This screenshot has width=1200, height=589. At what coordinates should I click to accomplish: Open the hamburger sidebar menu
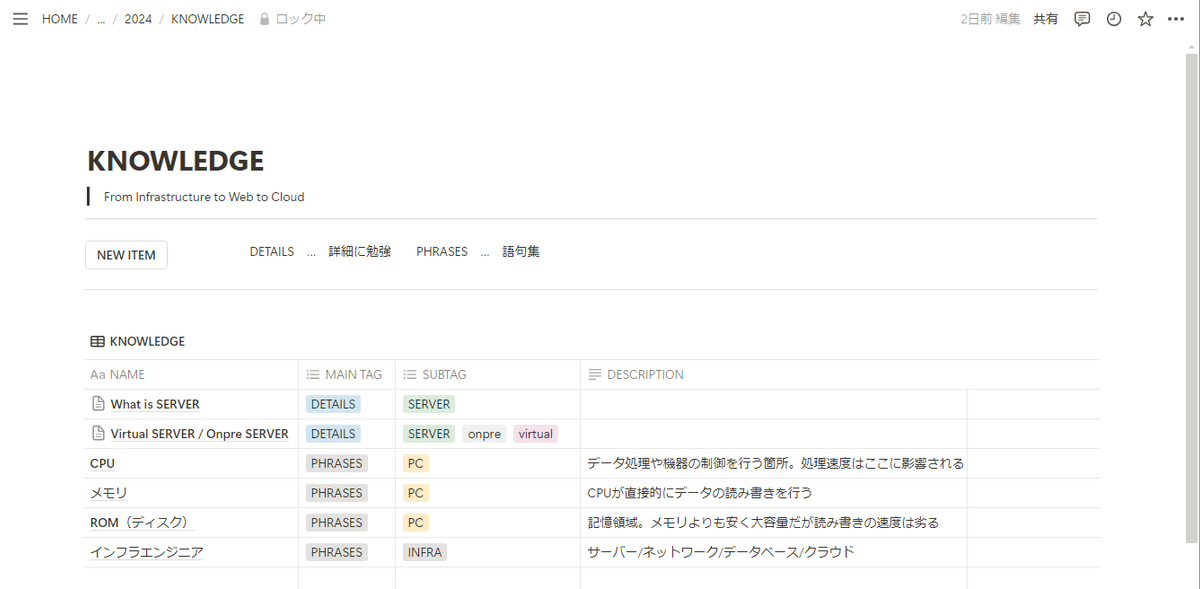[x=20, y=19]
